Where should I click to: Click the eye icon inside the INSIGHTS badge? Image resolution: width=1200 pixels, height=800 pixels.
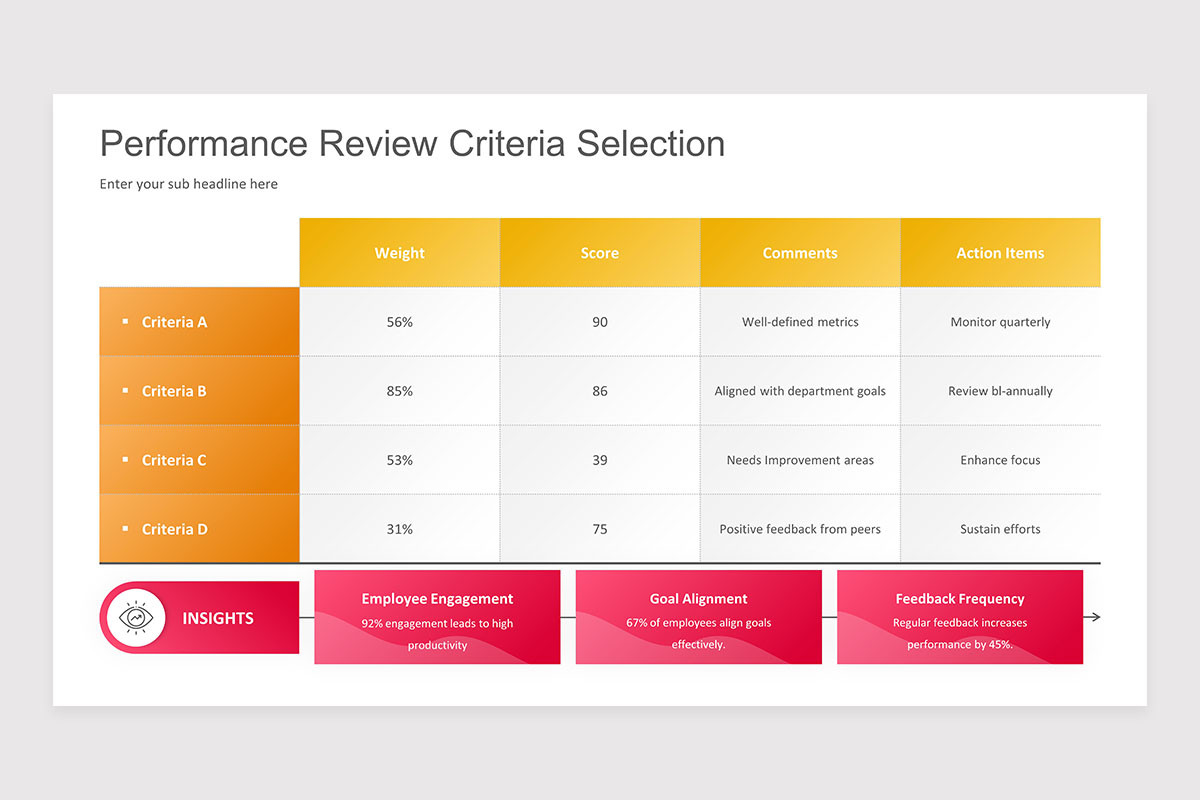(138, 618)
